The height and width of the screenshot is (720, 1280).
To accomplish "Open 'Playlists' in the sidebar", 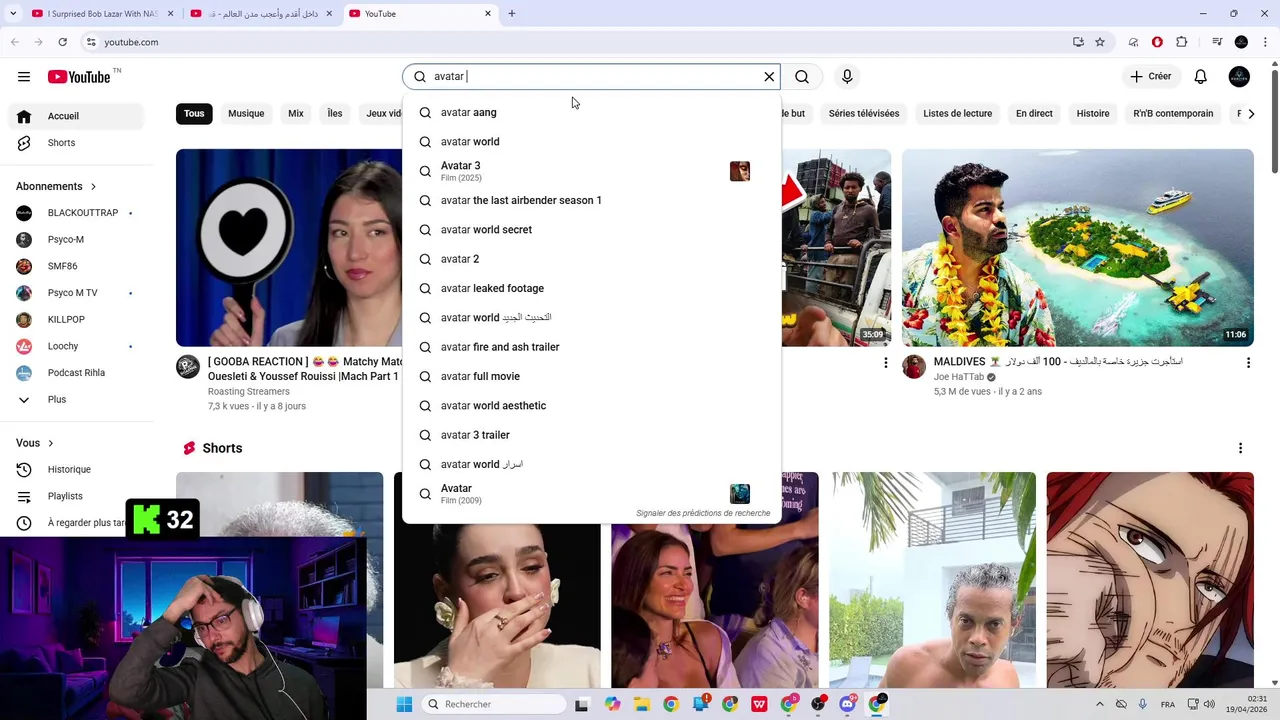I will 76,496.
